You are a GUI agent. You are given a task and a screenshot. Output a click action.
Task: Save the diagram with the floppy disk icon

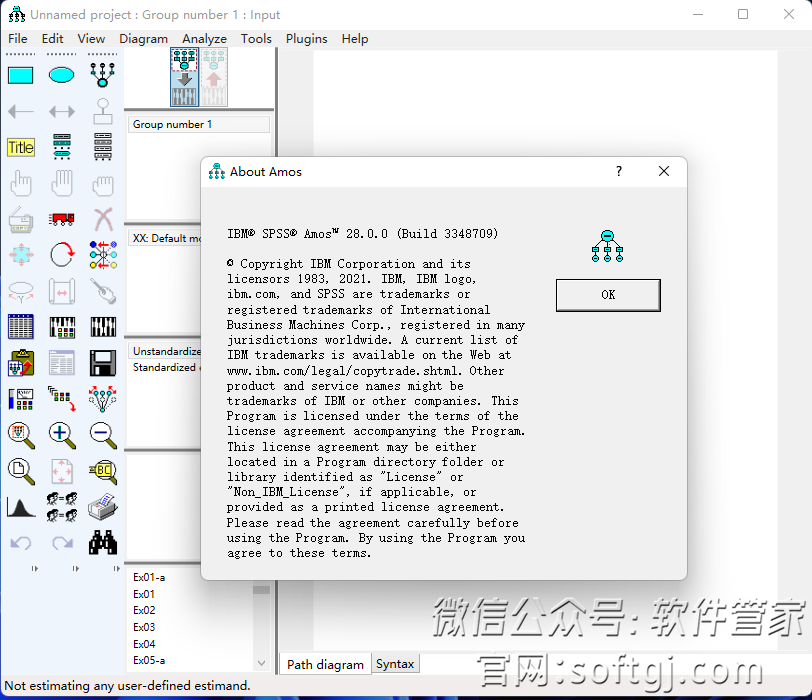103,363
